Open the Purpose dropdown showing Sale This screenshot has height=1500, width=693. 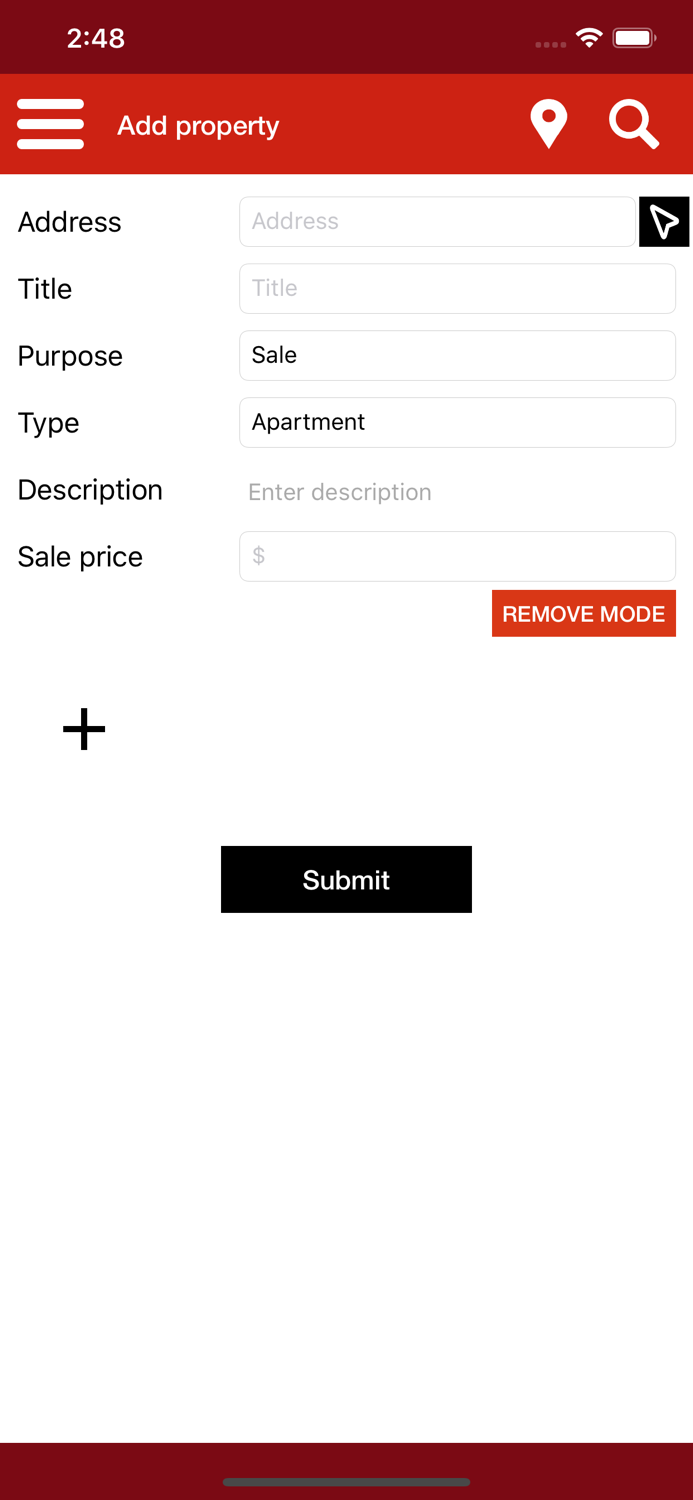click(457, 355)
